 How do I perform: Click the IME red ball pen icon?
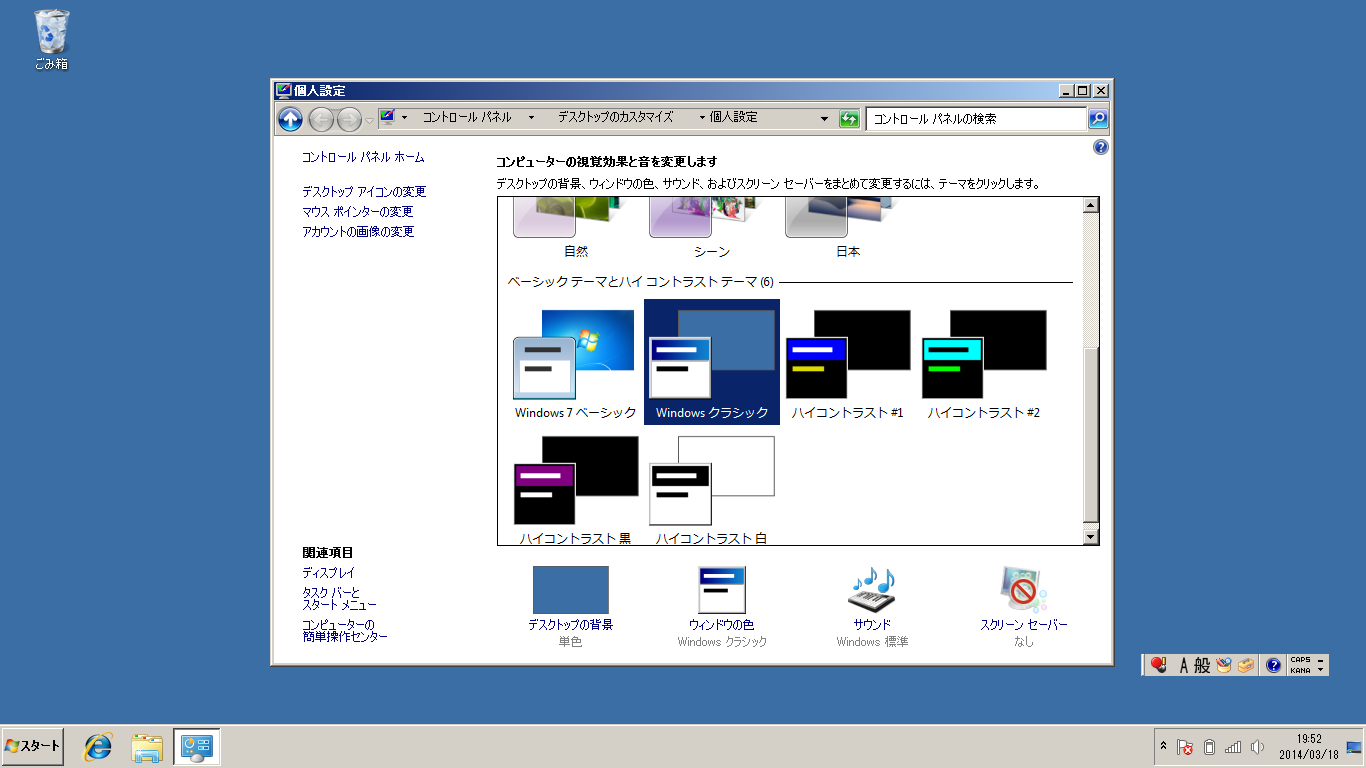point(1159,665)
